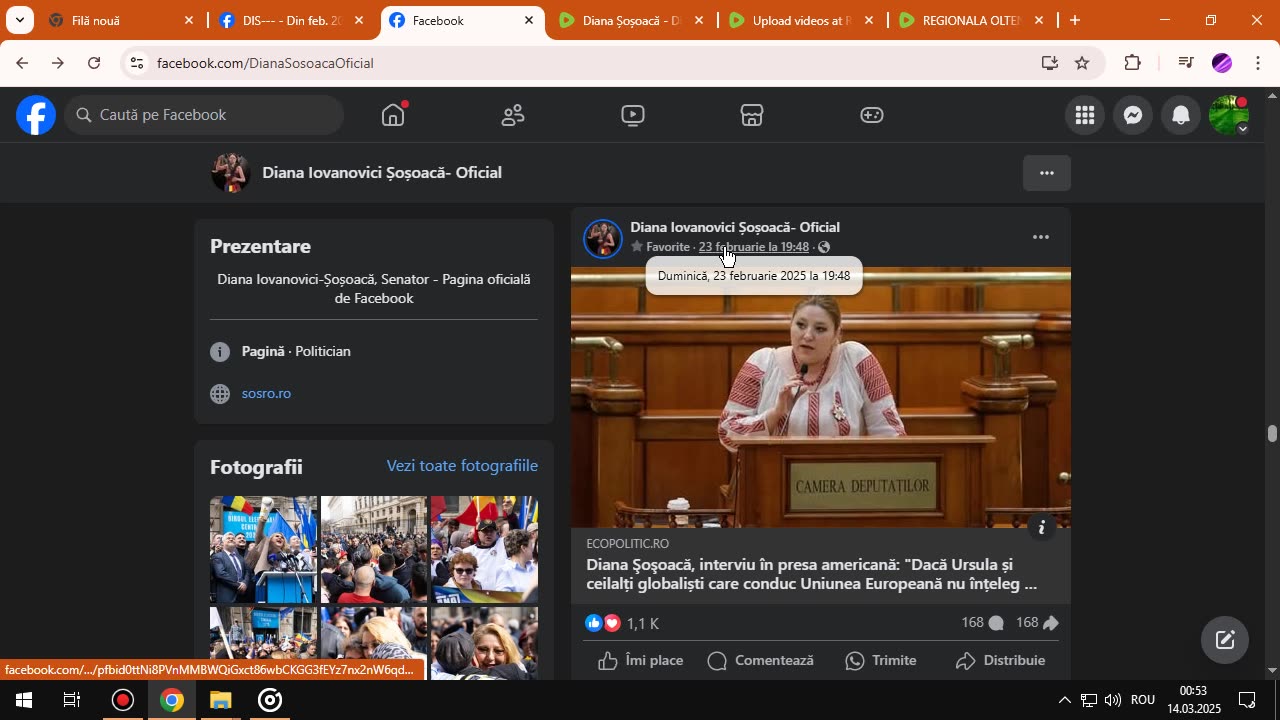Open the ECOPOLITIC.RO article headline
1280x720 pixels.
[811, 574]
